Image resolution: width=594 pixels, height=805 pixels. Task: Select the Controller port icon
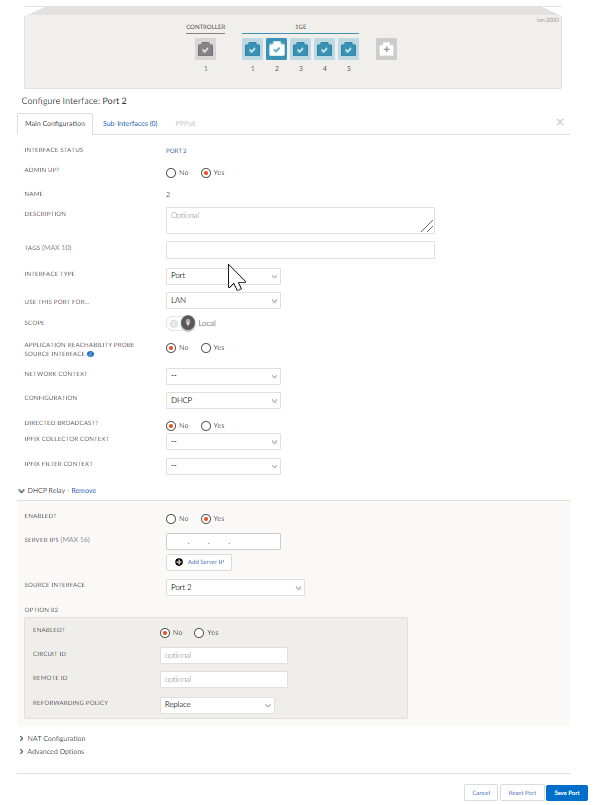pyautogui.click(x=205, y=47)
